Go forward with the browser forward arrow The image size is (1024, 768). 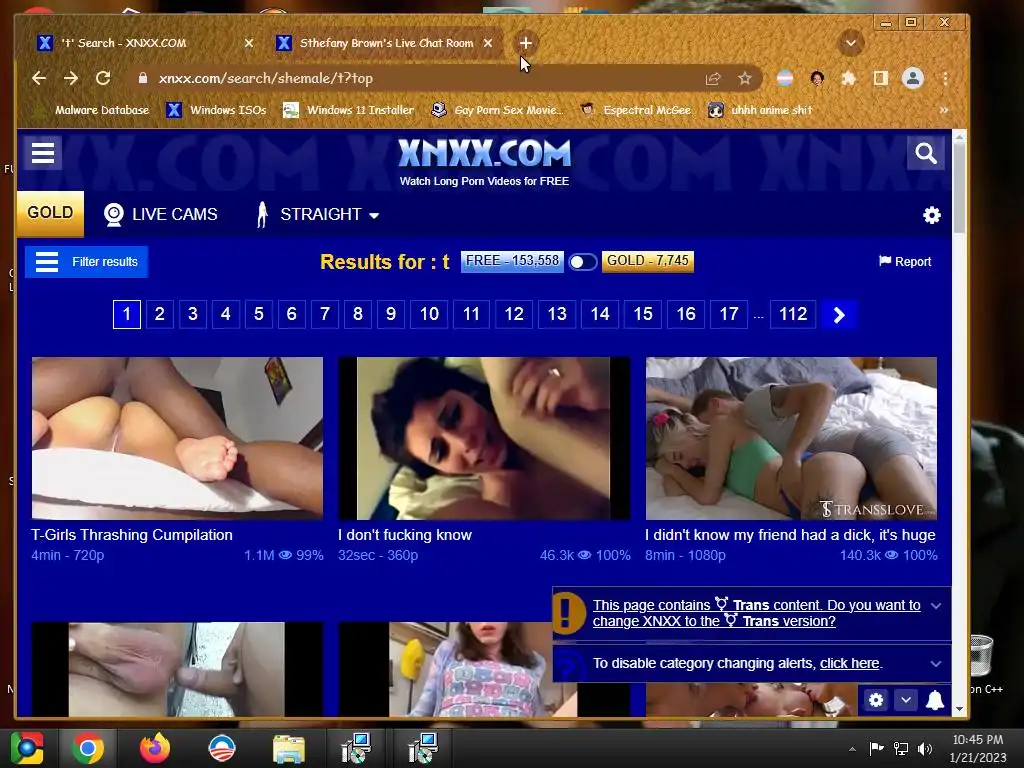[71, 78]
